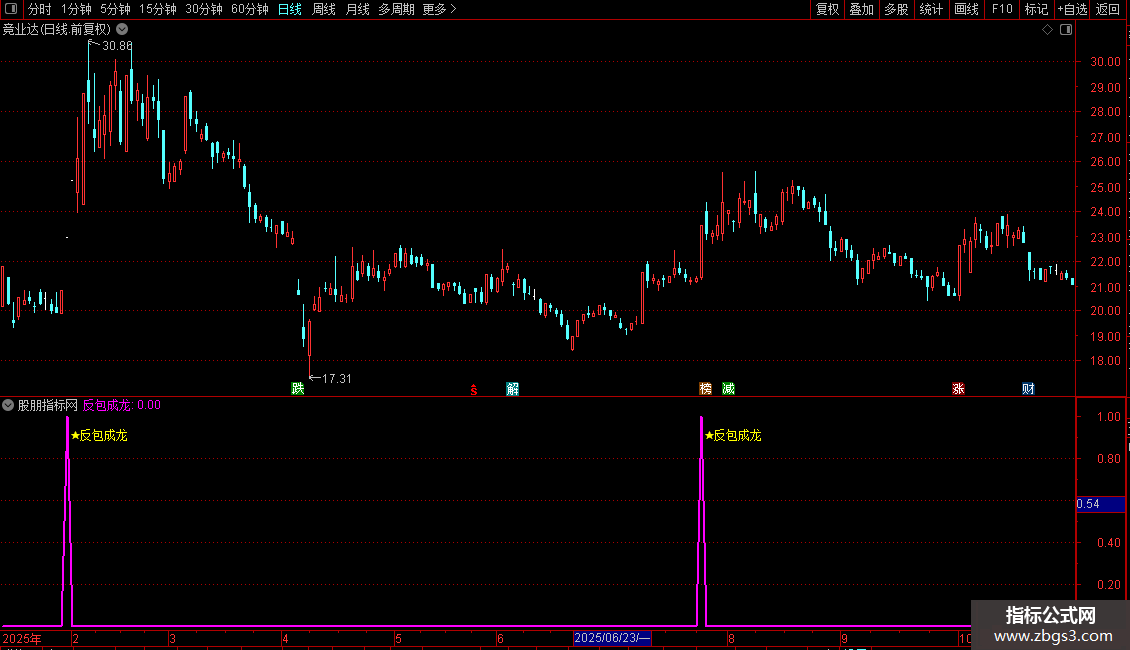Open F10 company info

point(1002,9)
